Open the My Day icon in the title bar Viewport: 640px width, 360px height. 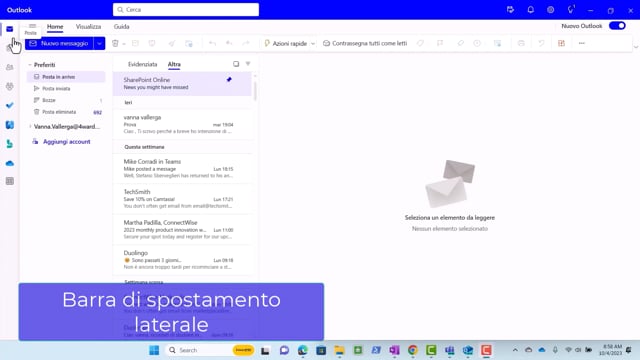tap(510, 10)
